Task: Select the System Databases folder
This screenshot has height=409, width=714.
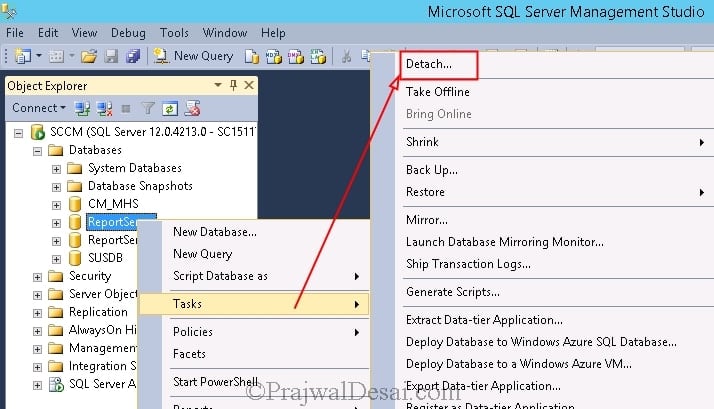Action: tap(135, 168)
